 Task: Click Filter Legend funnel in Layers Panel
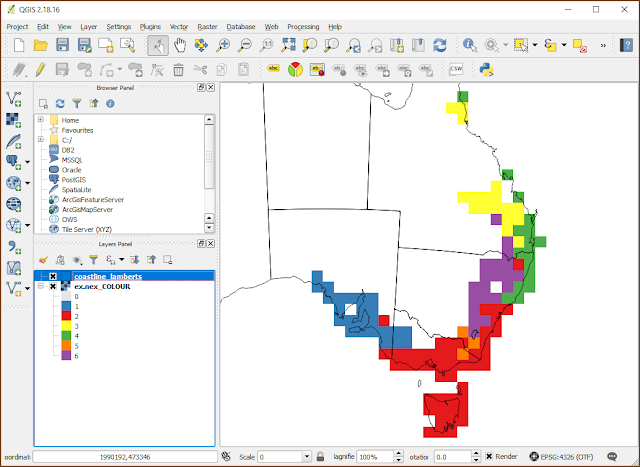(x=93, y=260)
